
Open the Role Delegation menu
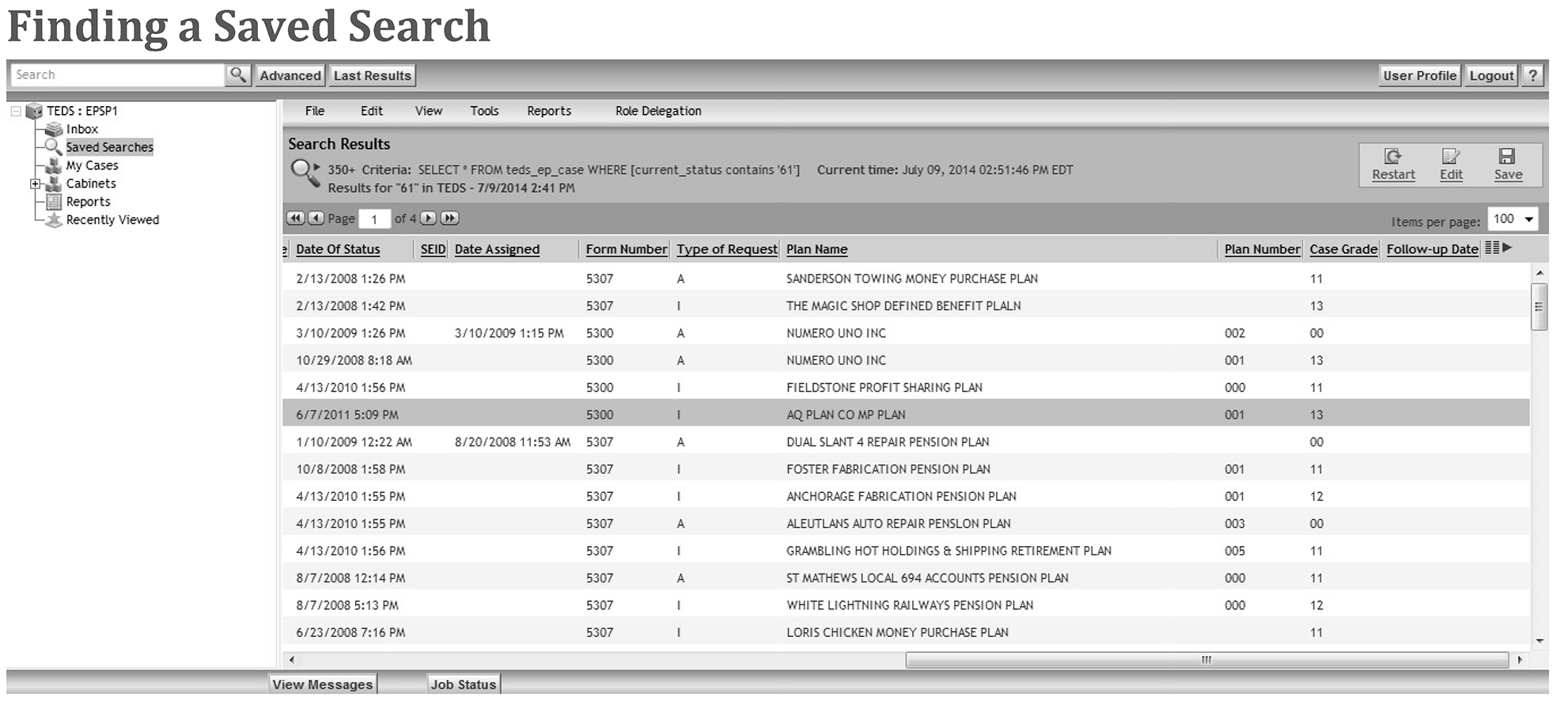(658, 111)
